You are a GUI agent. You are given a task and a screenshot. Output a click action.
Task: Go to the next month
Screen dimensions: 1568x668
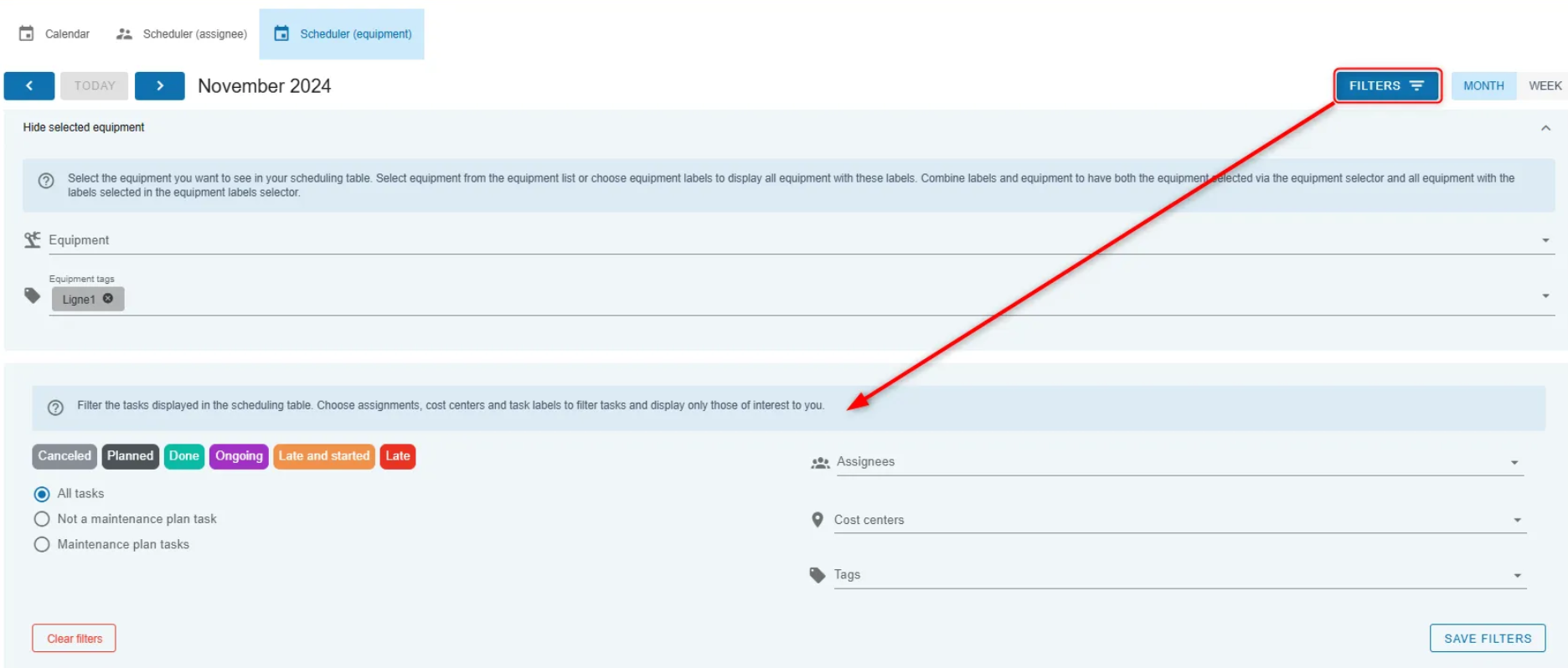(159, 85)
